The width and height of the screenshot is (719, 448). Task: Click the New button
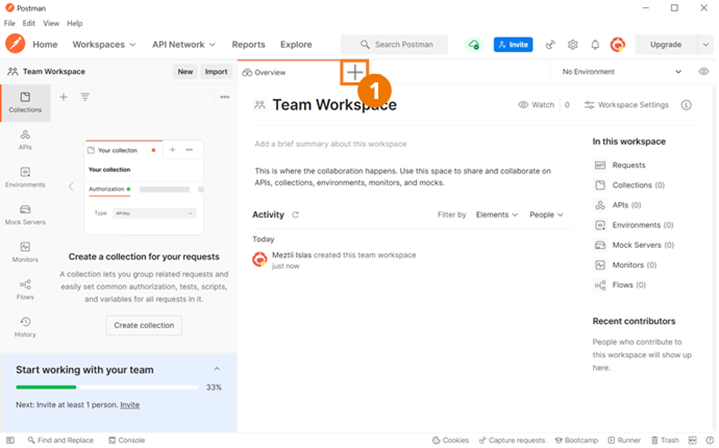[x=185, y=72]
